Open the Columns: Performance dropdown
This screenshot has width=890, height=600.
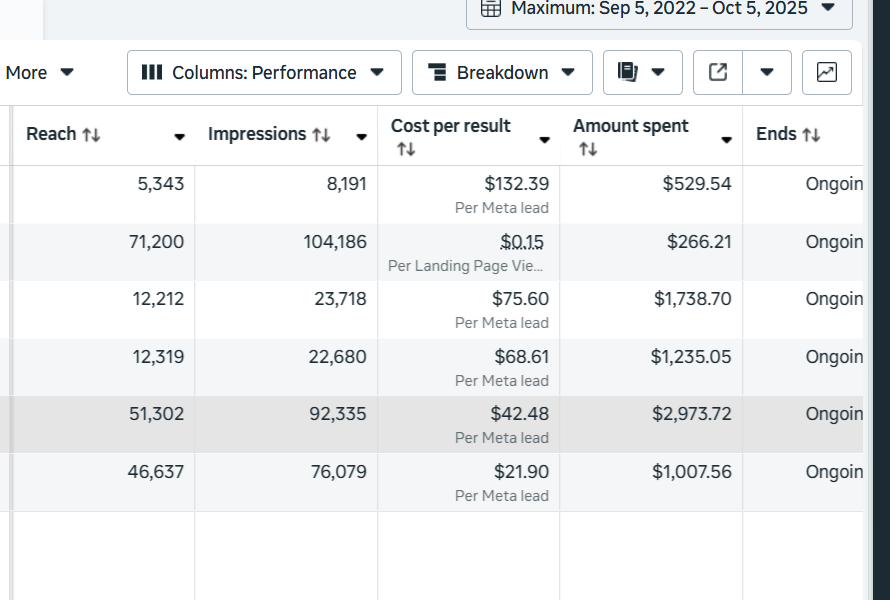(264, 72)
